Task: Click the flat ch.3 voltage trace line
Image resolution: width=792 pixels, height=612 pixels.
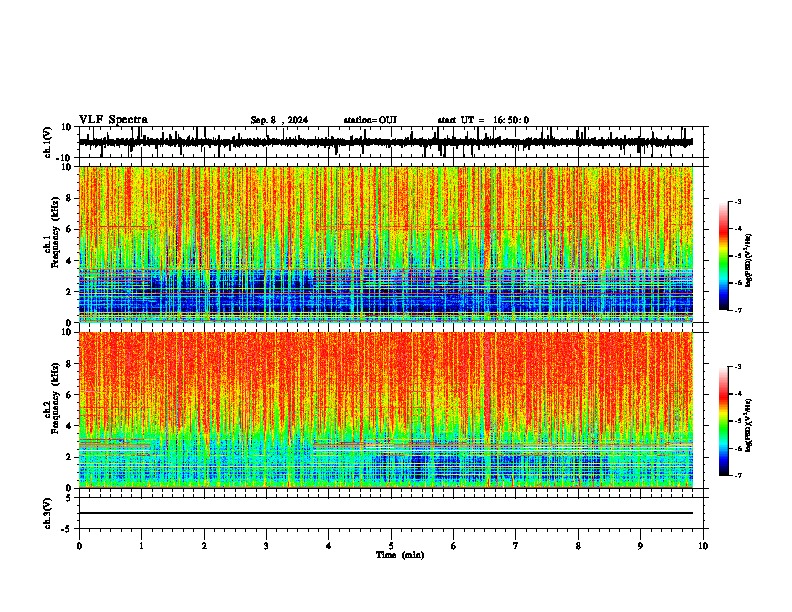Action: [386, 513]
